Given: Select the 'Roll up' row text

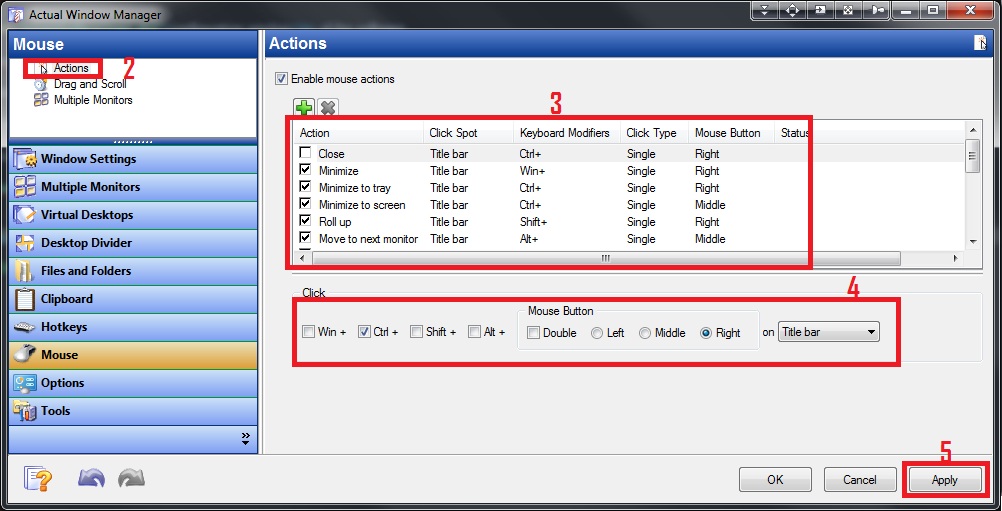Looking at the screenshot, I should [335, 222].
